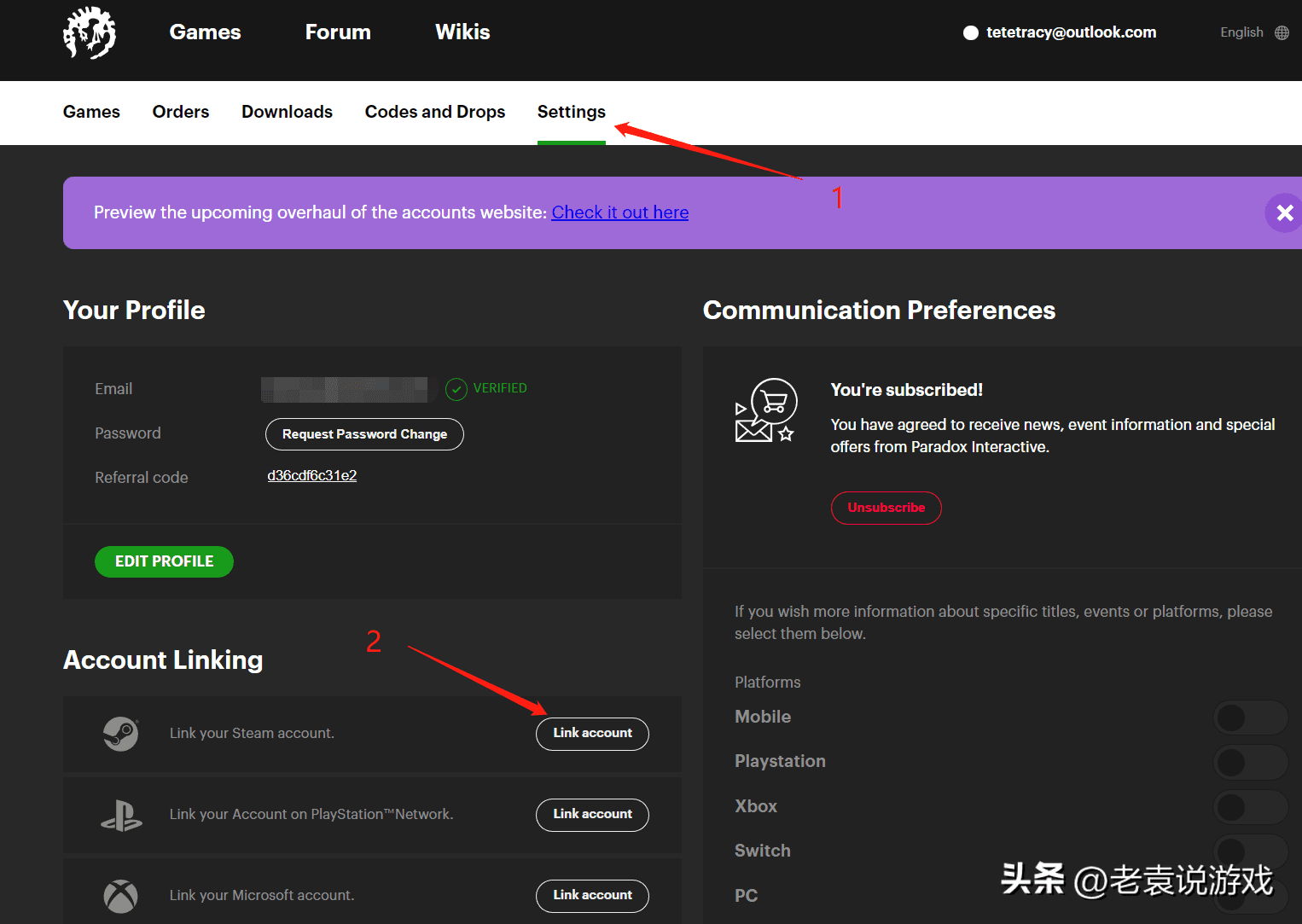The height and width of the screenshot is (924, 1302).
Task: Click the Unsubscribe button
Action: (886, 508)
